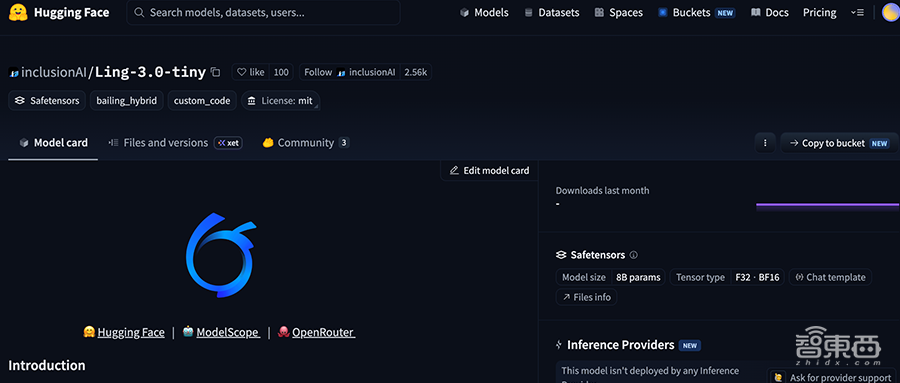Click Copy to bucket button
The width and height of the screenshot is (900, 383).
(x=839, y=143)
